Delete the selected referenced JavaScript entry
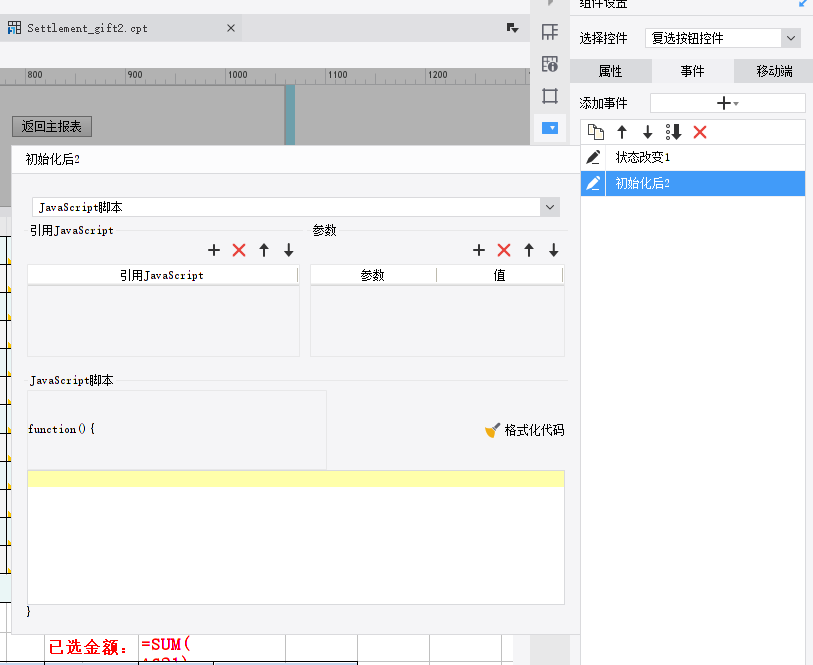Screen dimensions: 813x665 (x=239, y=250)
